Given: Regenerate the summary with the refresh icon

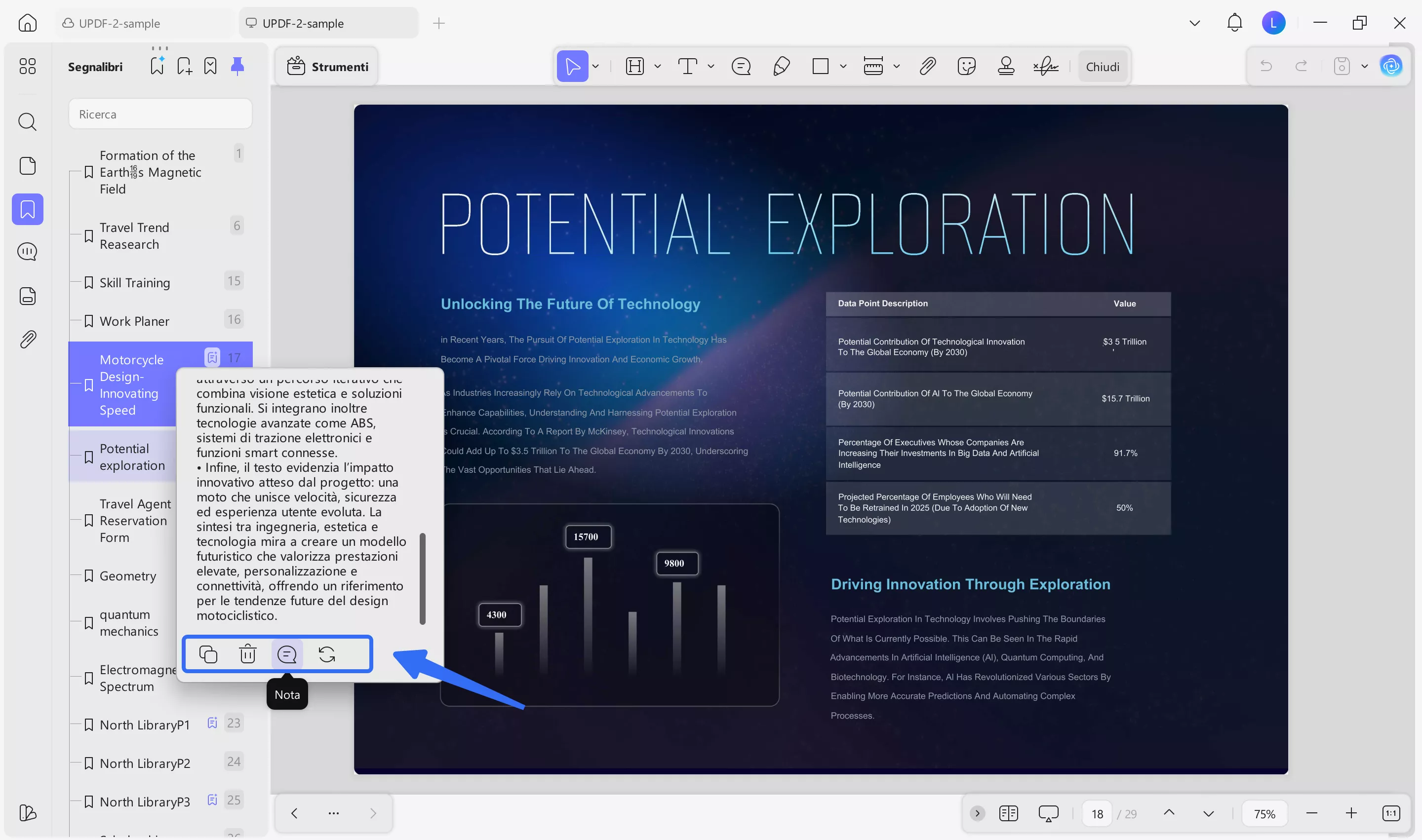Looking at the screenshot, I should point(327,654).
